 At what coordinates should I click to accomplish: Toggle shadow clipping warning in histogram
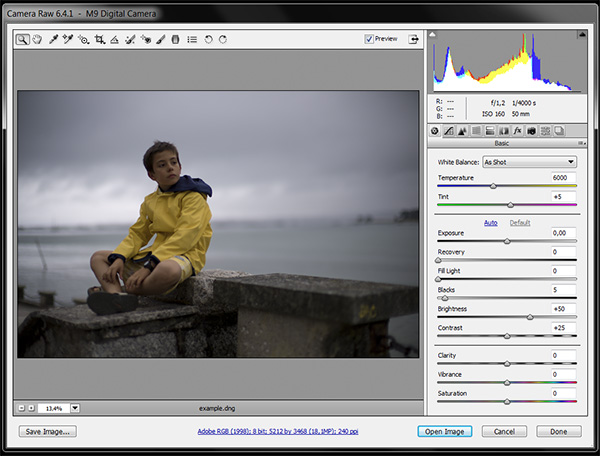tap(434, 36)
